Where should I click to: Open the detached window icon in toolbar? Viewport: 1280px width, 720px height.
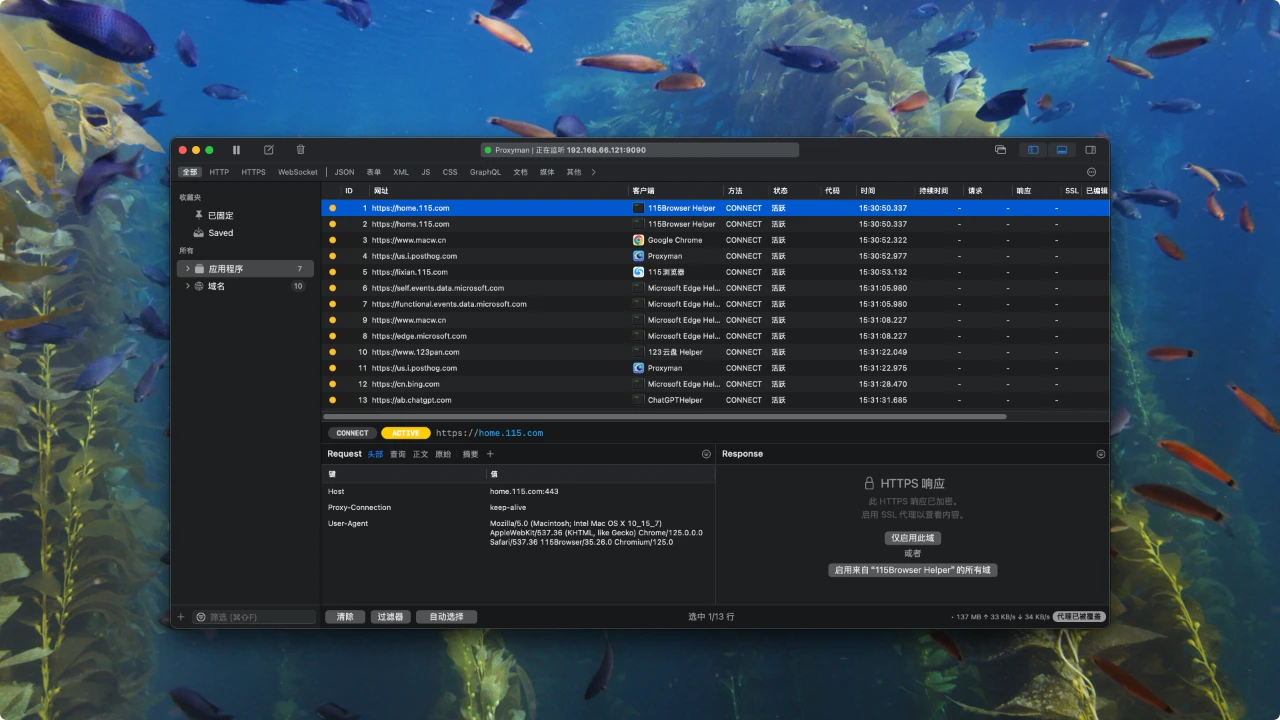tap(1000, 150)
